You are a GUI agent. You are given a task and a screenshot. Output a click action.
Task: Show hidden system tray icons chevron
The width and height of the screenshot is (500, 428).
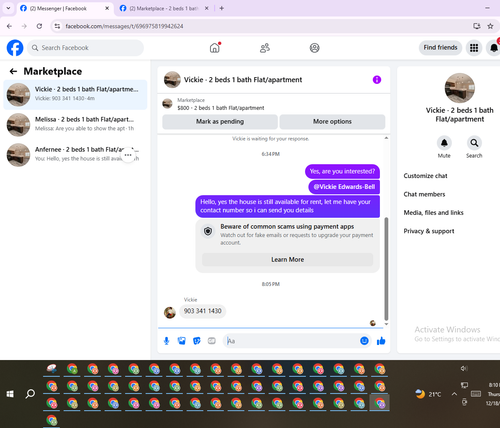pyautogui.click(x=454, y=394)
